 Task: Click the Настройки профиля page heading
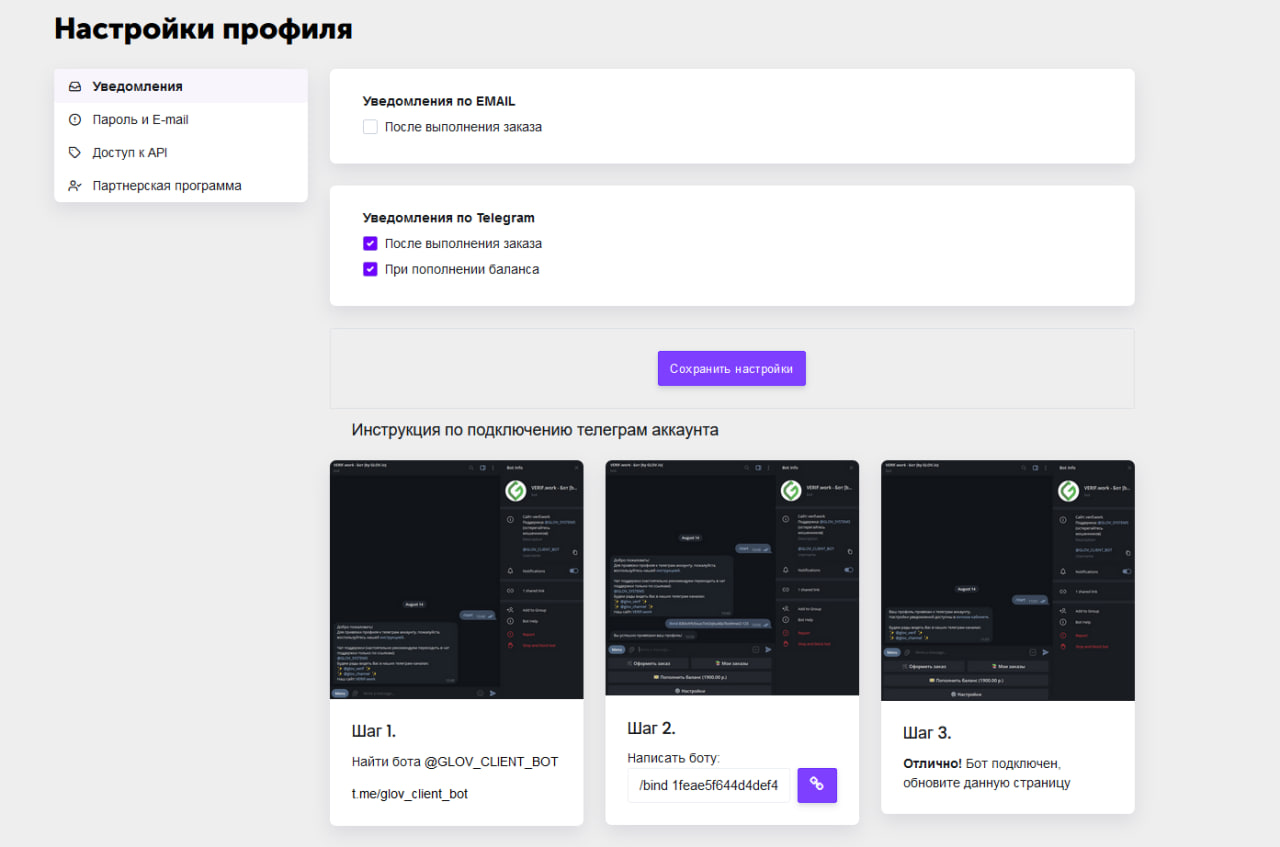coord(203,29)
